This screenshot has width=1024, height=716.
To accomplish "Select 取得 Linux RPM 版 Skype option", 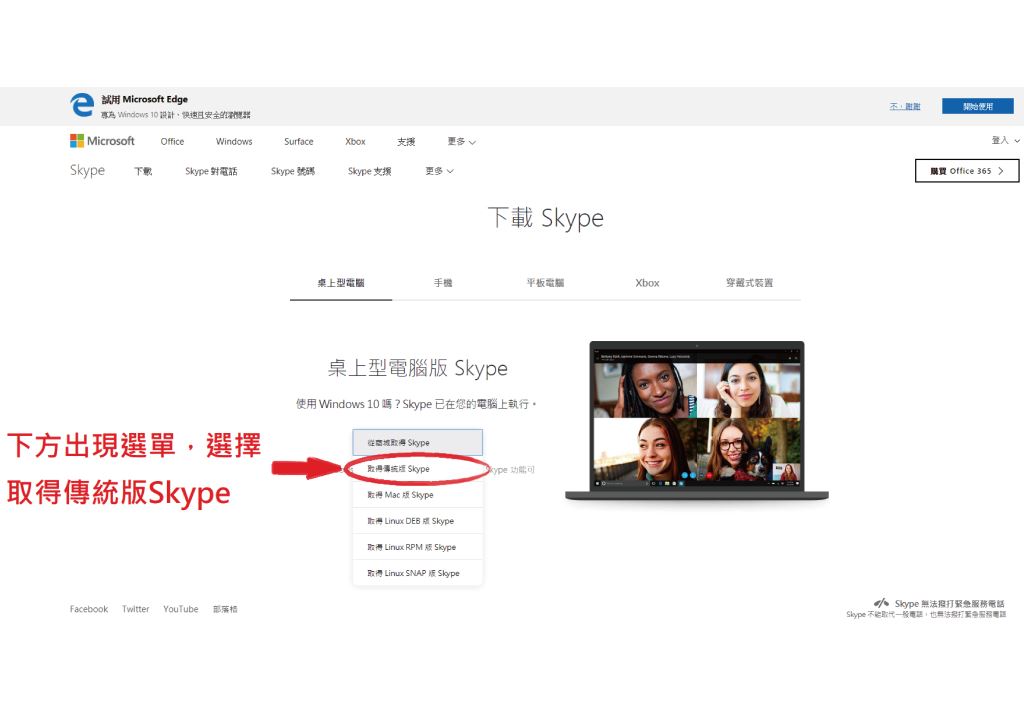I will [417, 547].
